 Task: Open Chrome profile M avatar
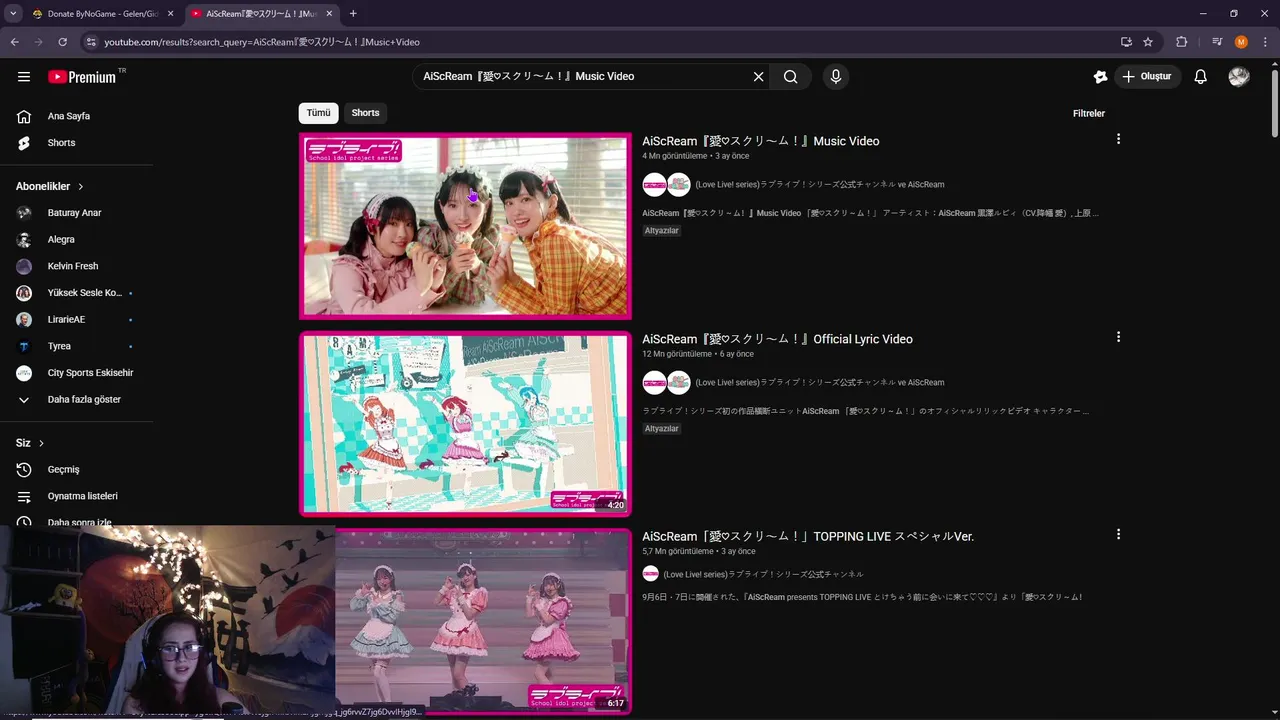click(1241, 42)
